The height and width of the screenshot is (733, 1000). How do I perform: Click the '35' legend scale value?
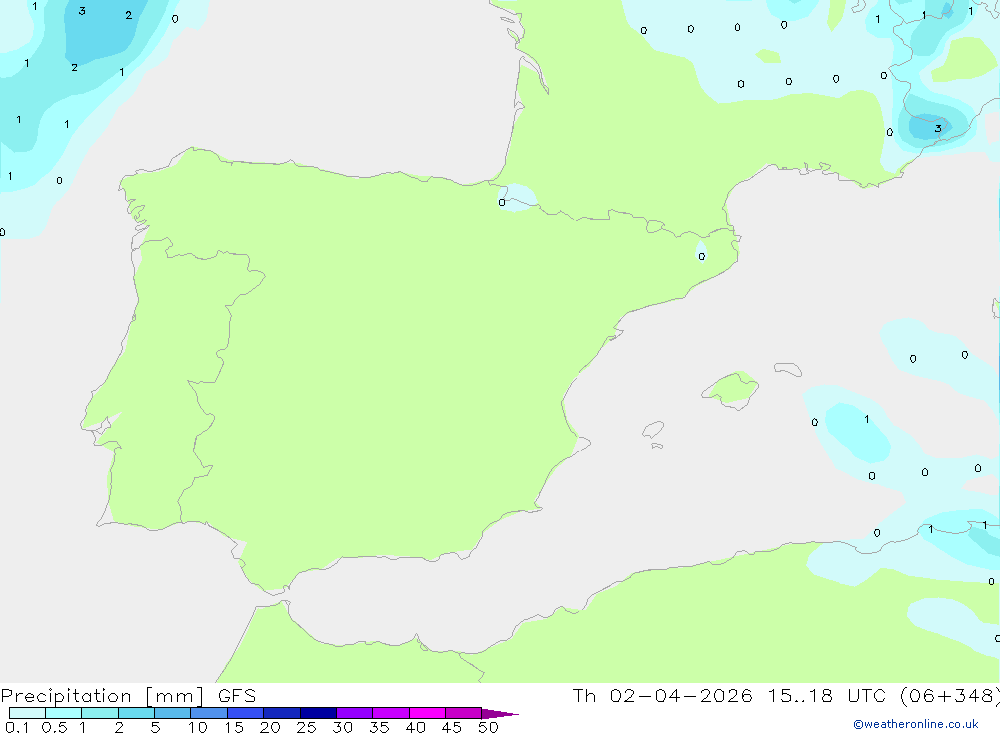(379, 727)
